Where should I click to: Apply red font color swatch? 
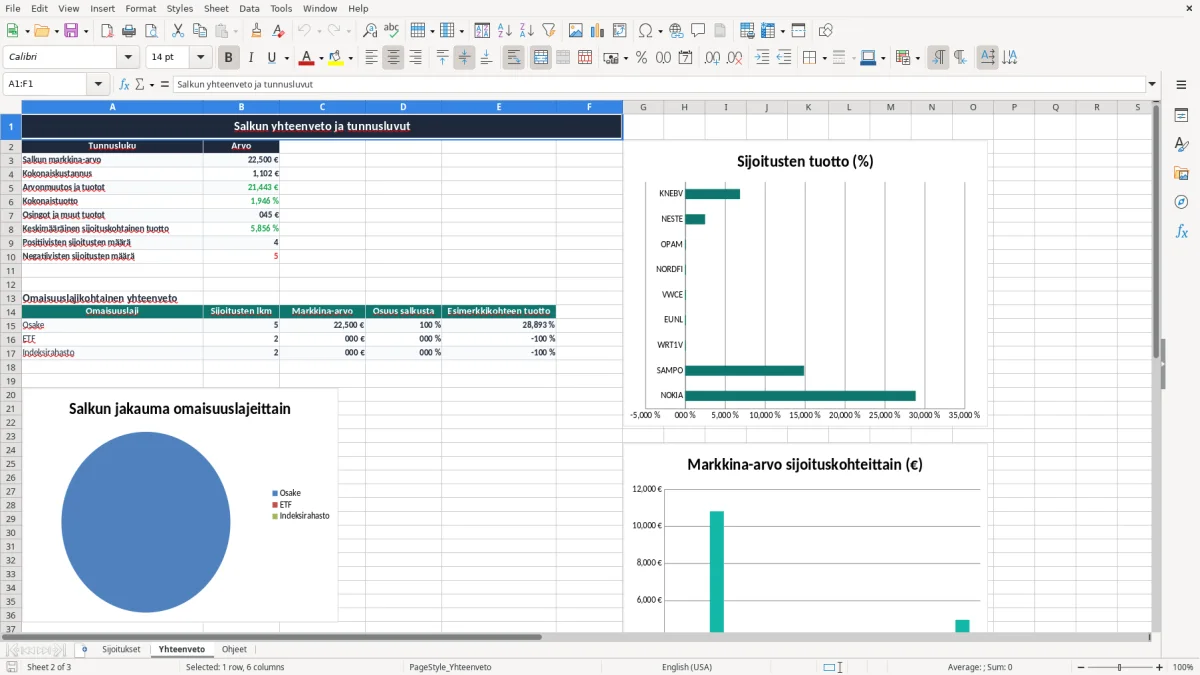(307, 58)
